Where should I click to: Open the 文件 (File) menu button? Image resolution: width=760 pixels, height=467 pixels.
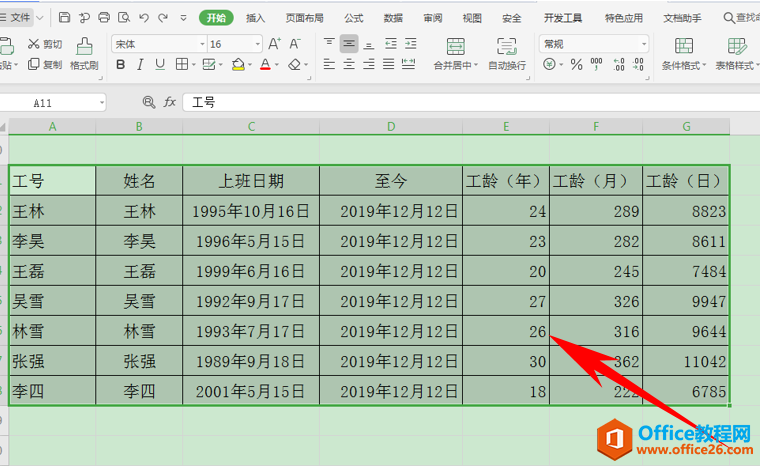[20, 18]
